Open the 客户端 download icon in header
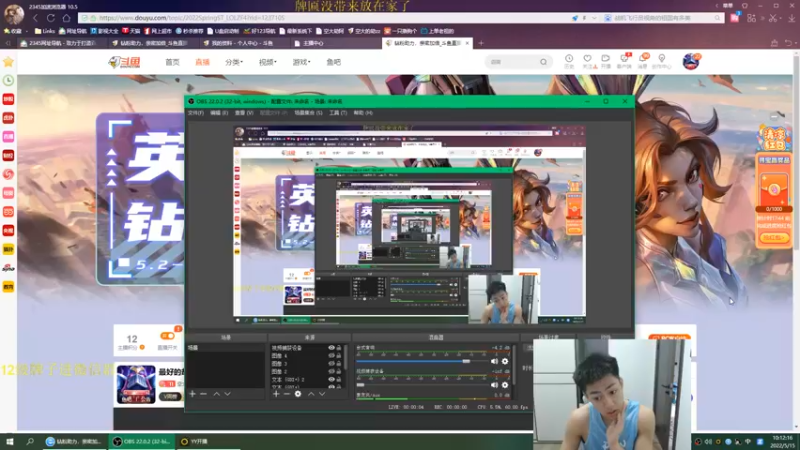800x450 pixels. click(624, 61)
